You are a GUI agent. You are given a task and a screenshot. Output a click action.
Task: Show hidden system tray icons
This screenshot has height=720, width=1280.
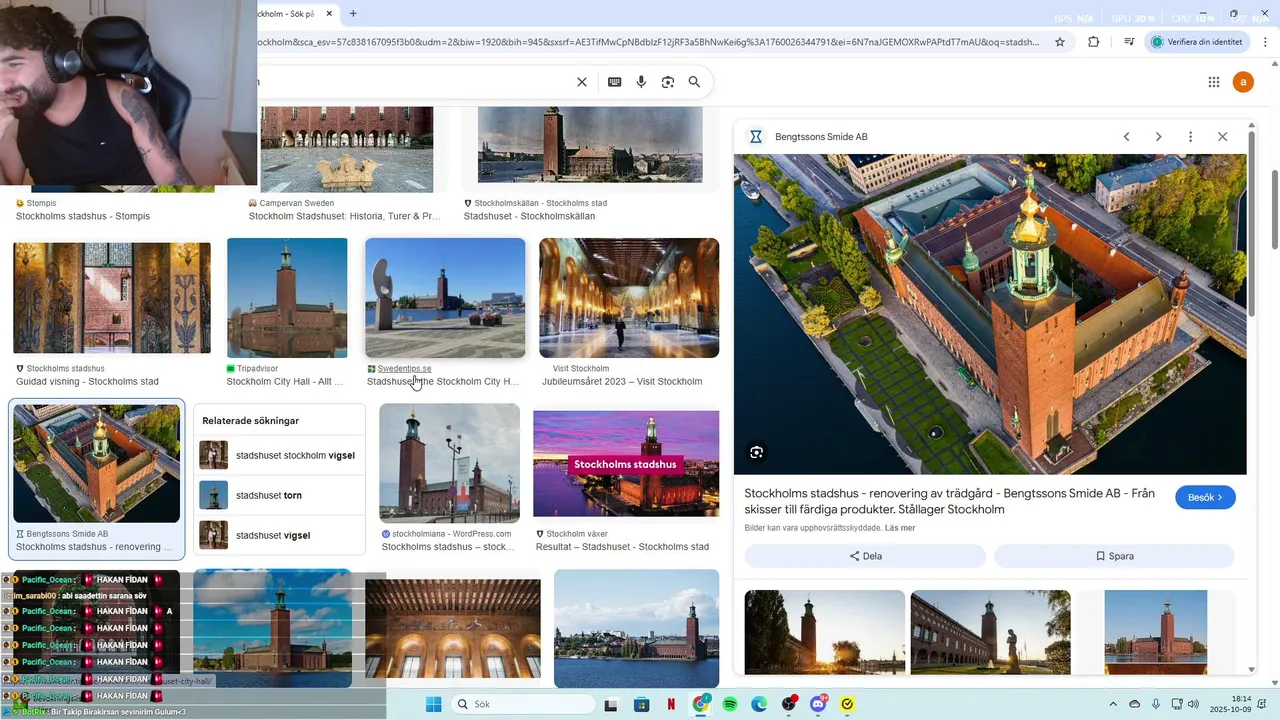[x=1113, y=704]
